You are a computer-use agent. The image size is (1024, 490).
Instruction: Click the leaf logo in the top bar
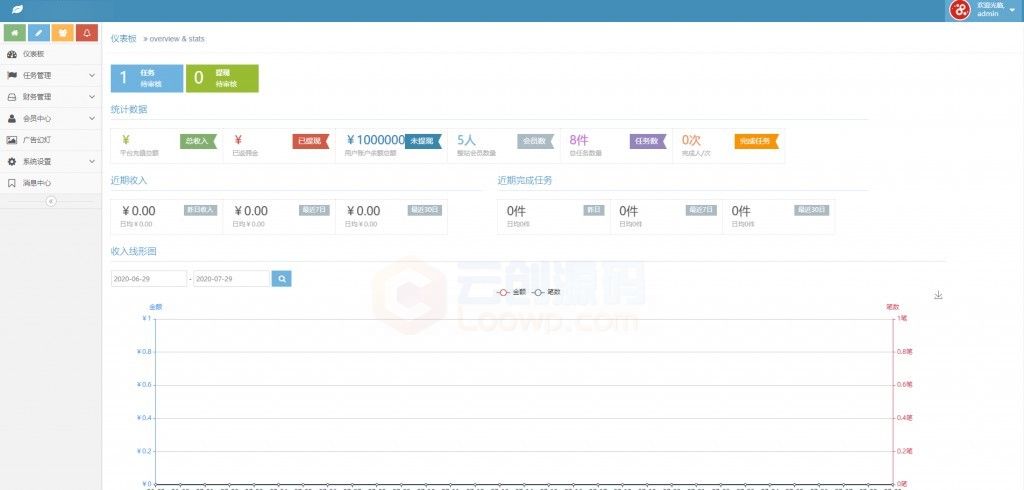18,10
